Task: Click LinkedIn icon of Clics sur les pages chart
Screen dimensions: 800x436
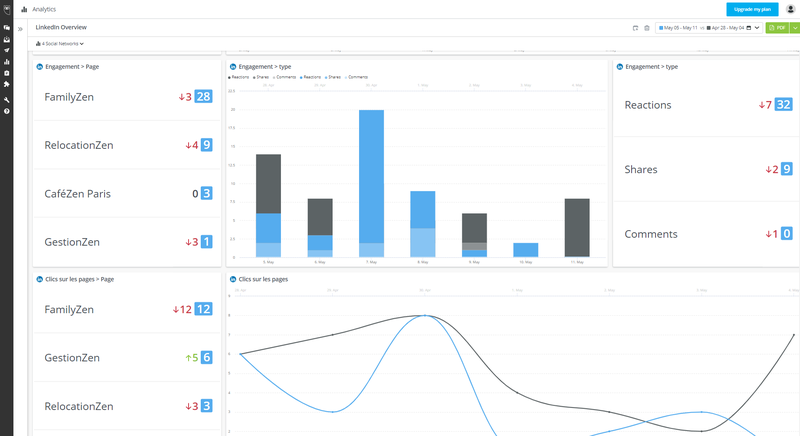Action: 233,279
